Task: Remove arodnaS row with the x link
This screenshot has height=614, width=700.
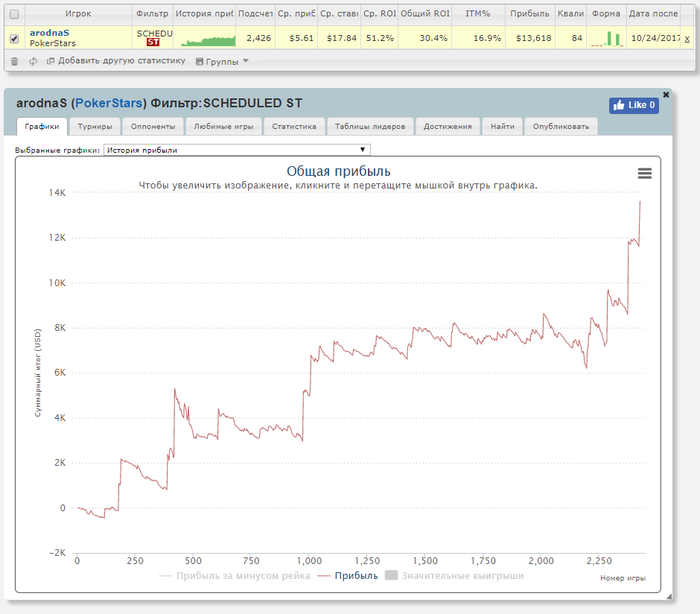Action: [687, 39]
